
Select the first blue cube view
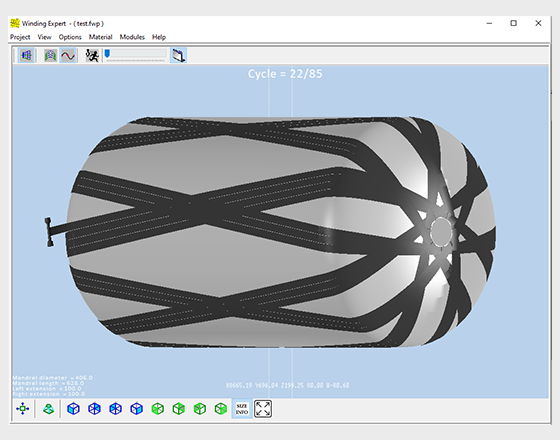click(73, 409)
